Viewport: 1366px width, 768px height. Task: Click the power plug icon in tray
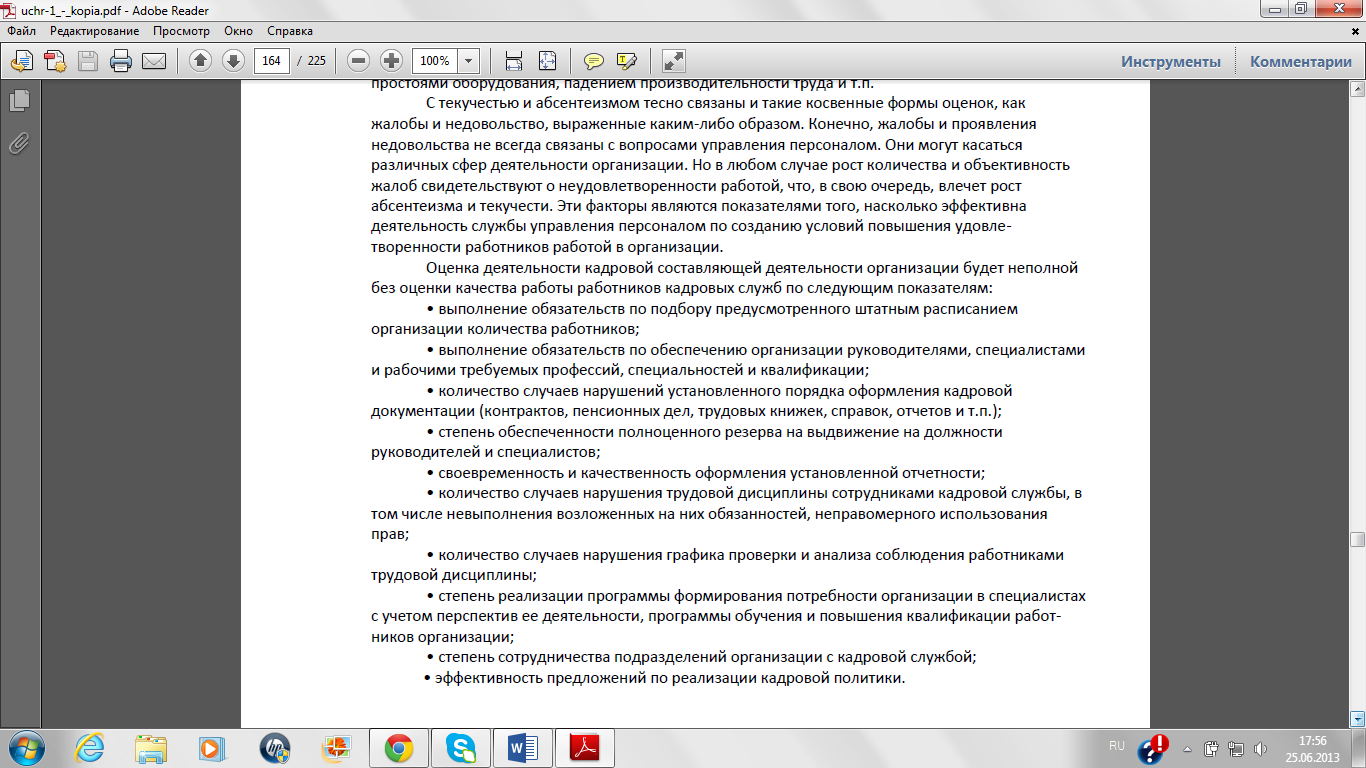pos(1211,748)
